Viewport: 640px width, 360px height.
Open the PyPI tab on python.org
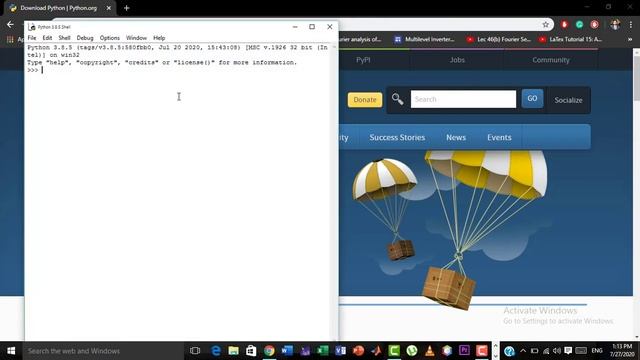tap(363, 60)
